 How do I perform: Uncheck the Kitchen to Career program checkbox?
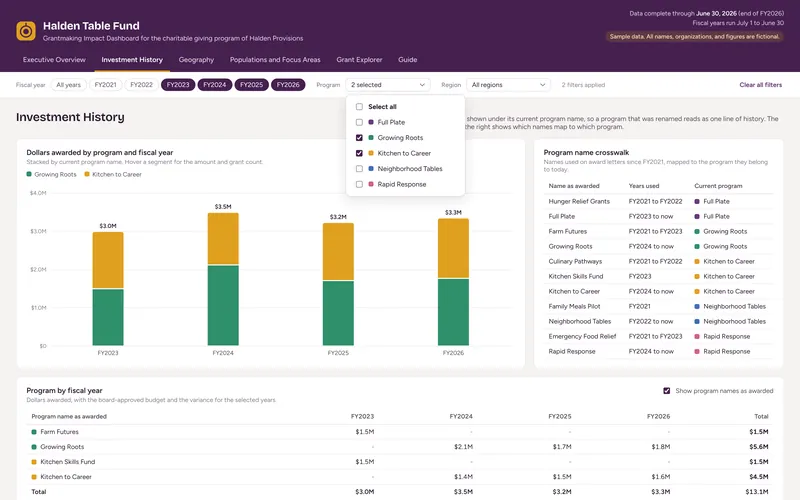point(359,153)
